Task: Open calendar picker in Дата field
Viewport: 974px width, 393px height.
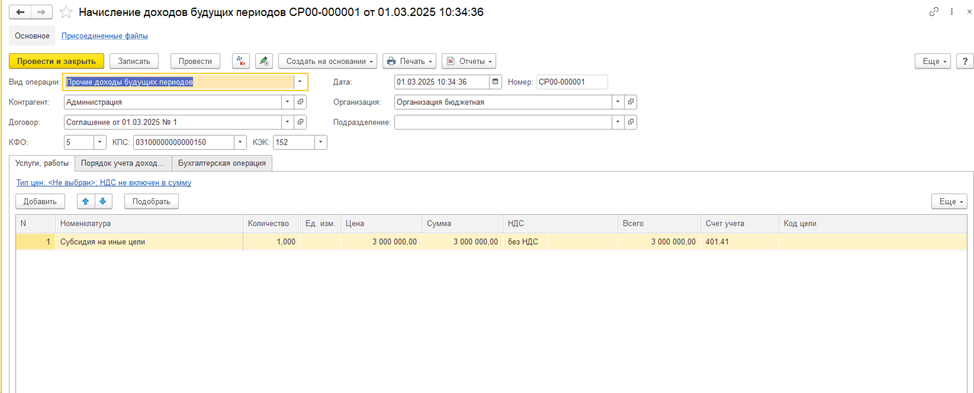Action: tap(495, 82)
